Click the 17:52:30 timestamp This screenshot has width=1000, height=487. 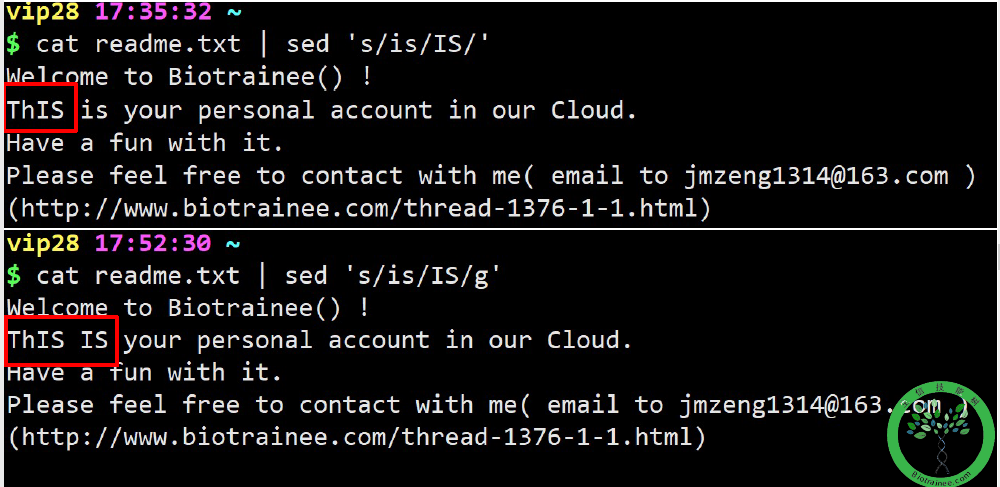(x=152, y=243)
